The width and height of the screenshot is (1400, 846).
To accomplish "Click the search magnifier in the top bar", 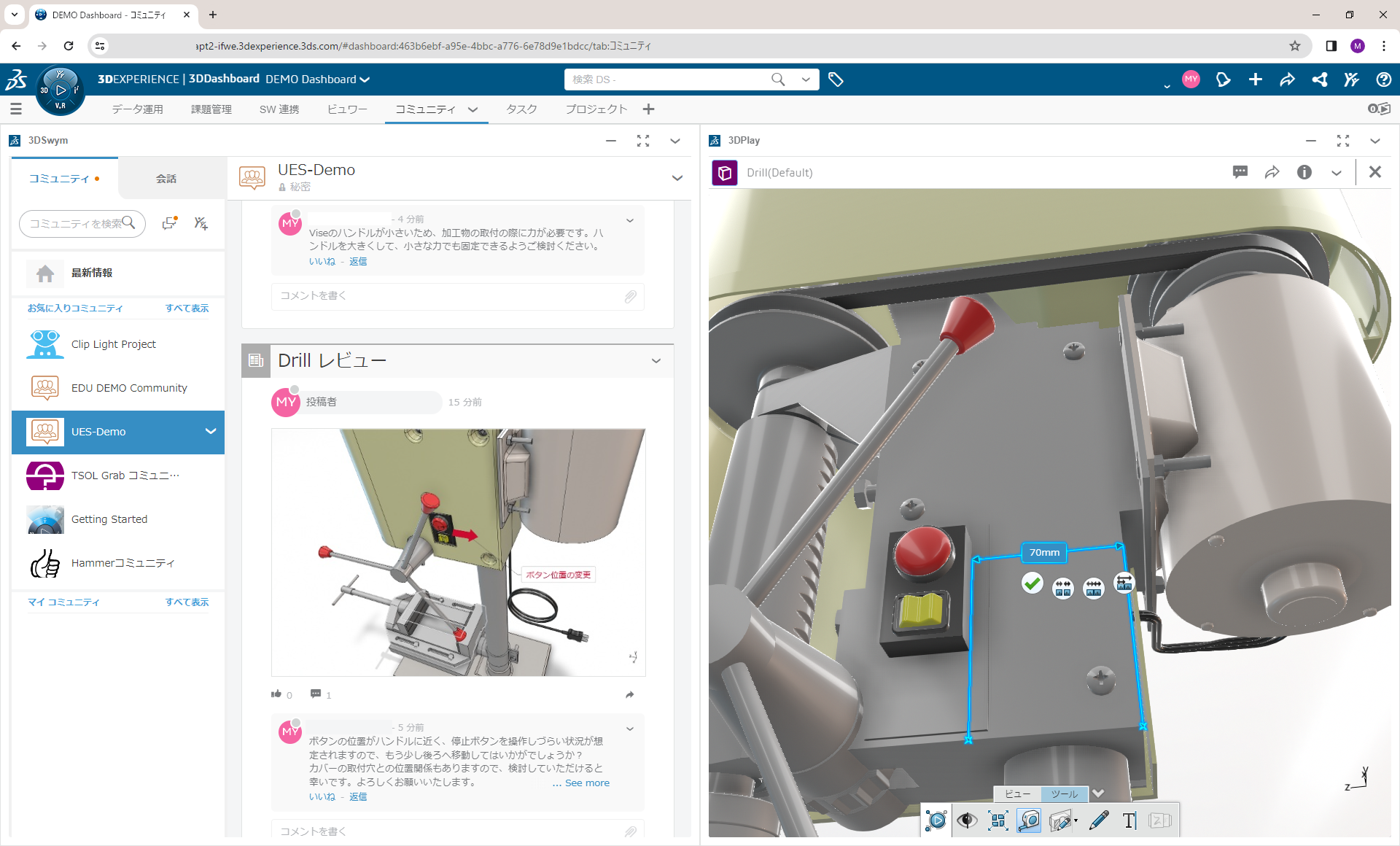I will click(x=778, y=79).
